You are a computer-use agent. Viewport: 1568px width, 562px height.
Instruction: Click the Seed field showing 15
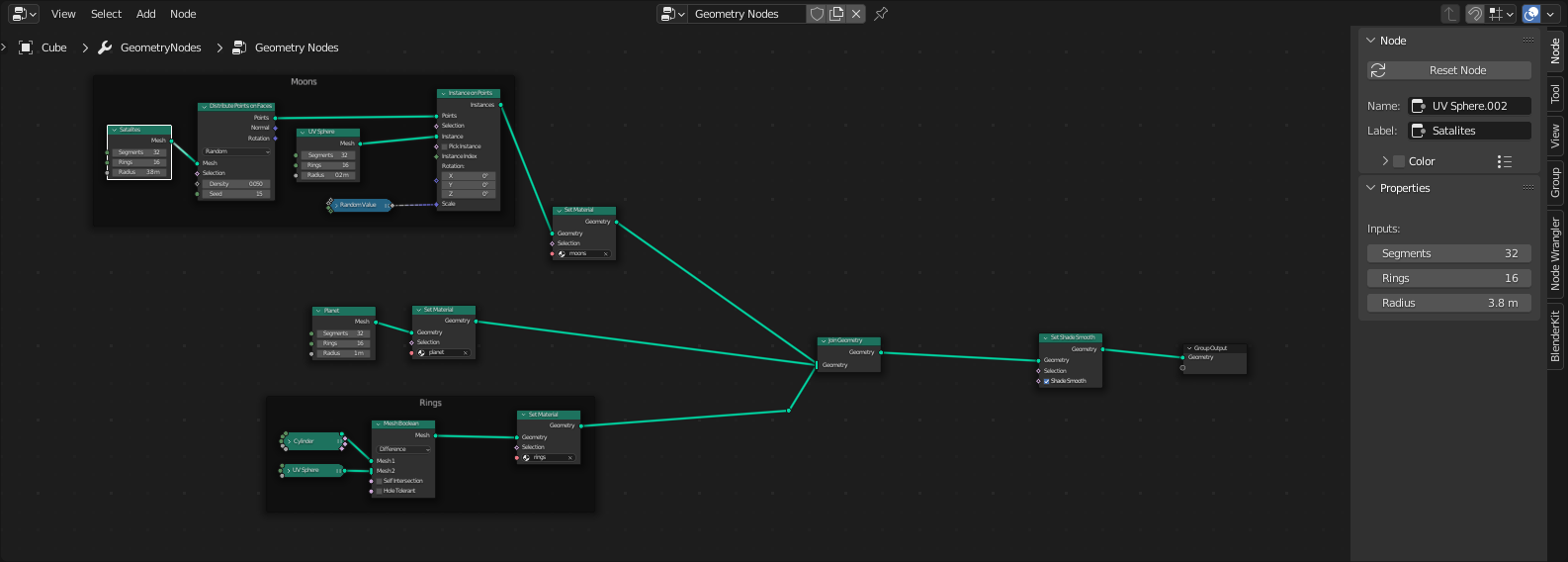[x=236, y=194]
